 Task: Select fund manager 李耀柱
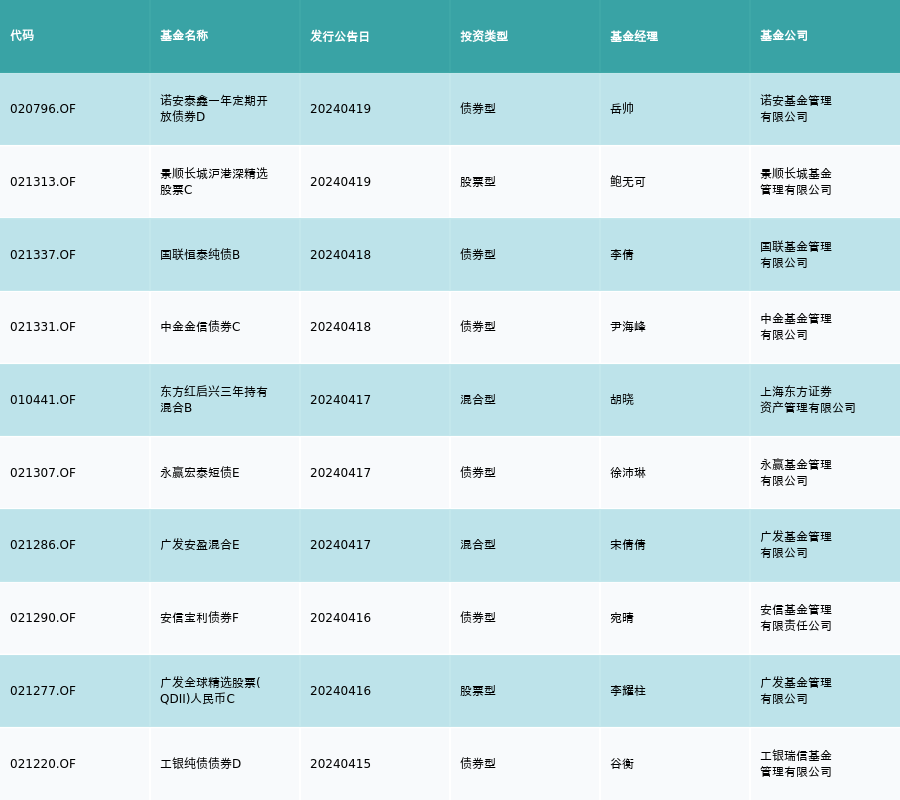(x=628, y=691)
